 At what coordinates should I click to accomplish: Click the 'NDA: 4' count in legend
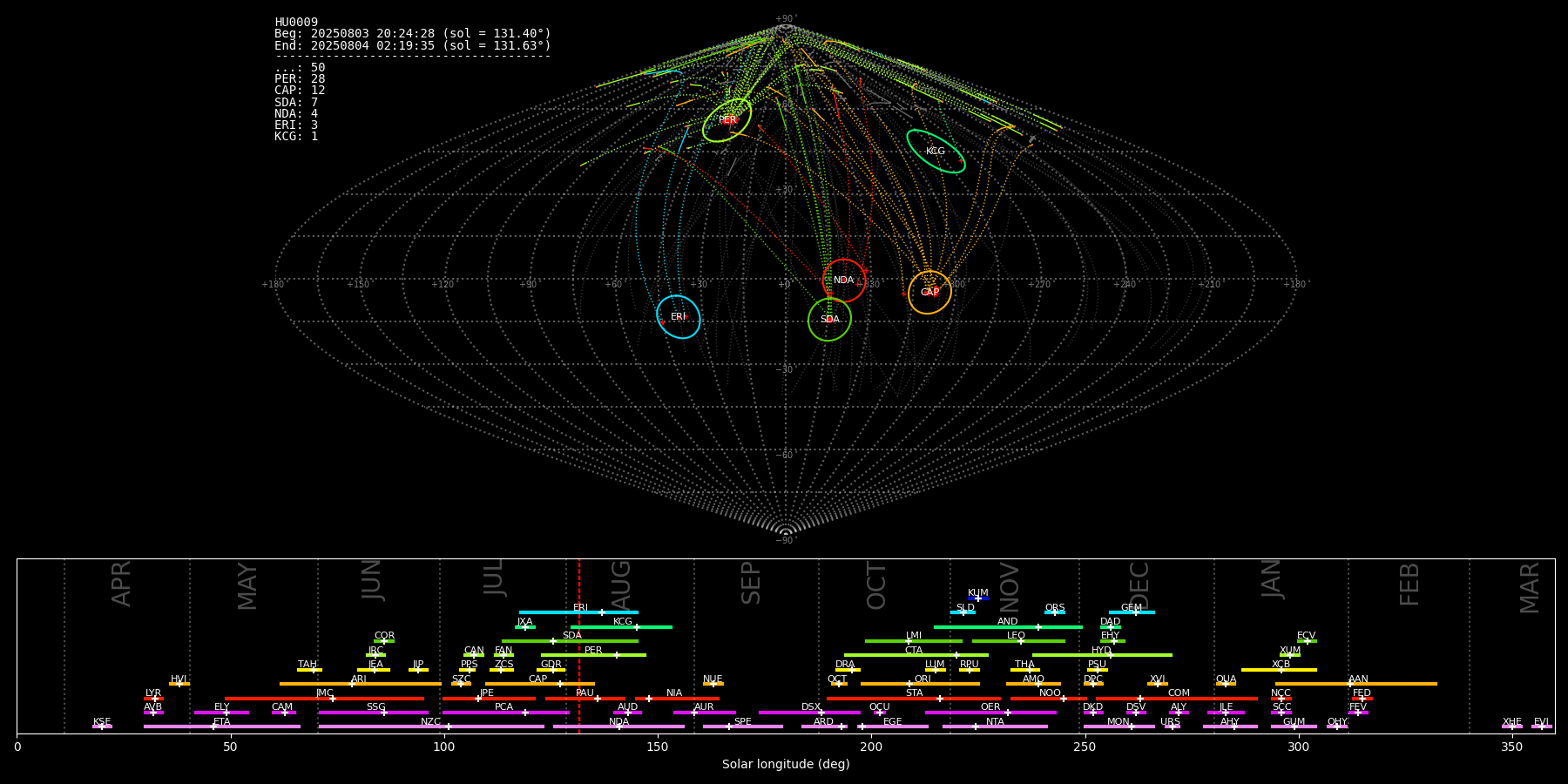296,114
